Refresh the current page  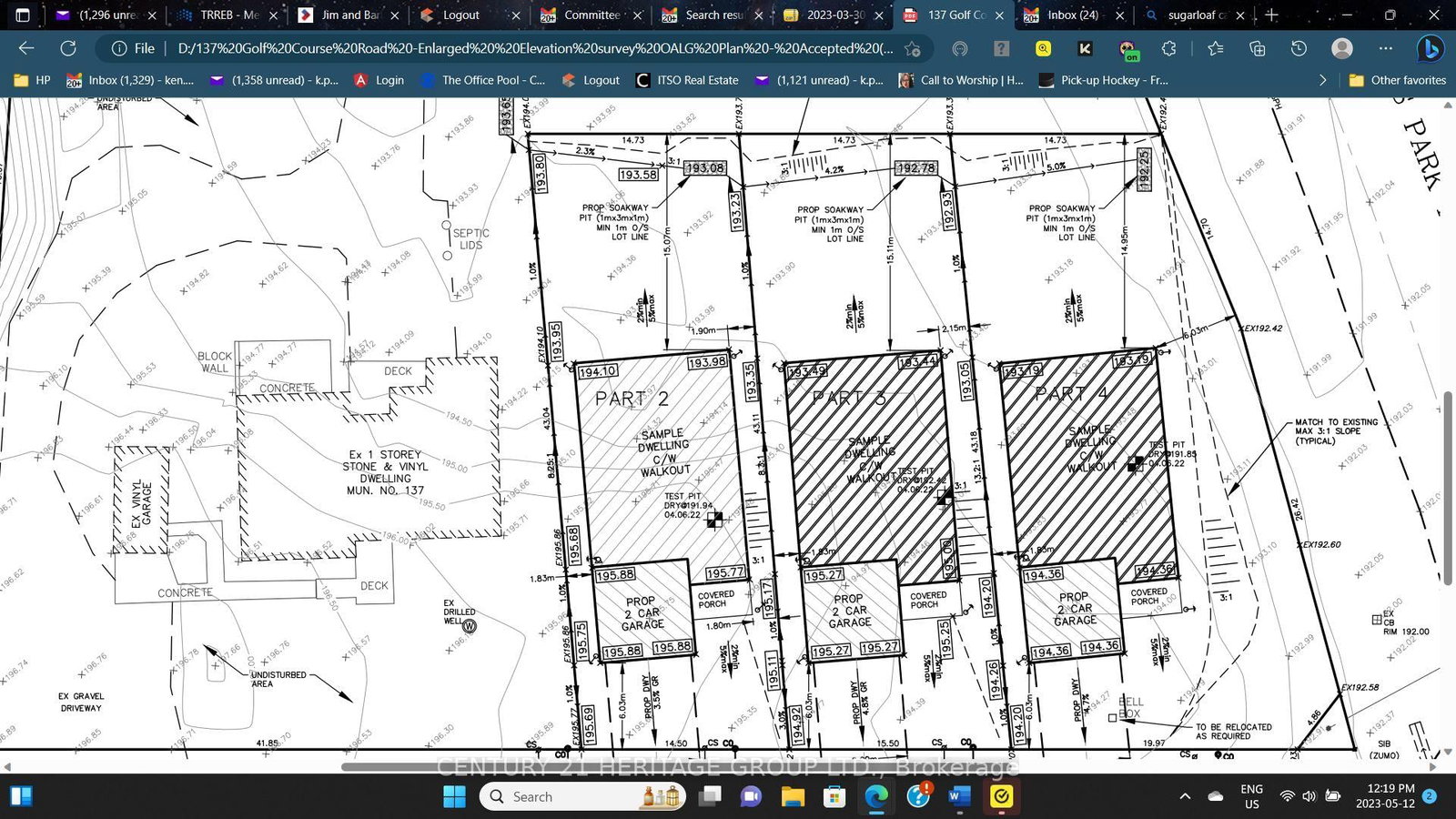tap(68, 48)
